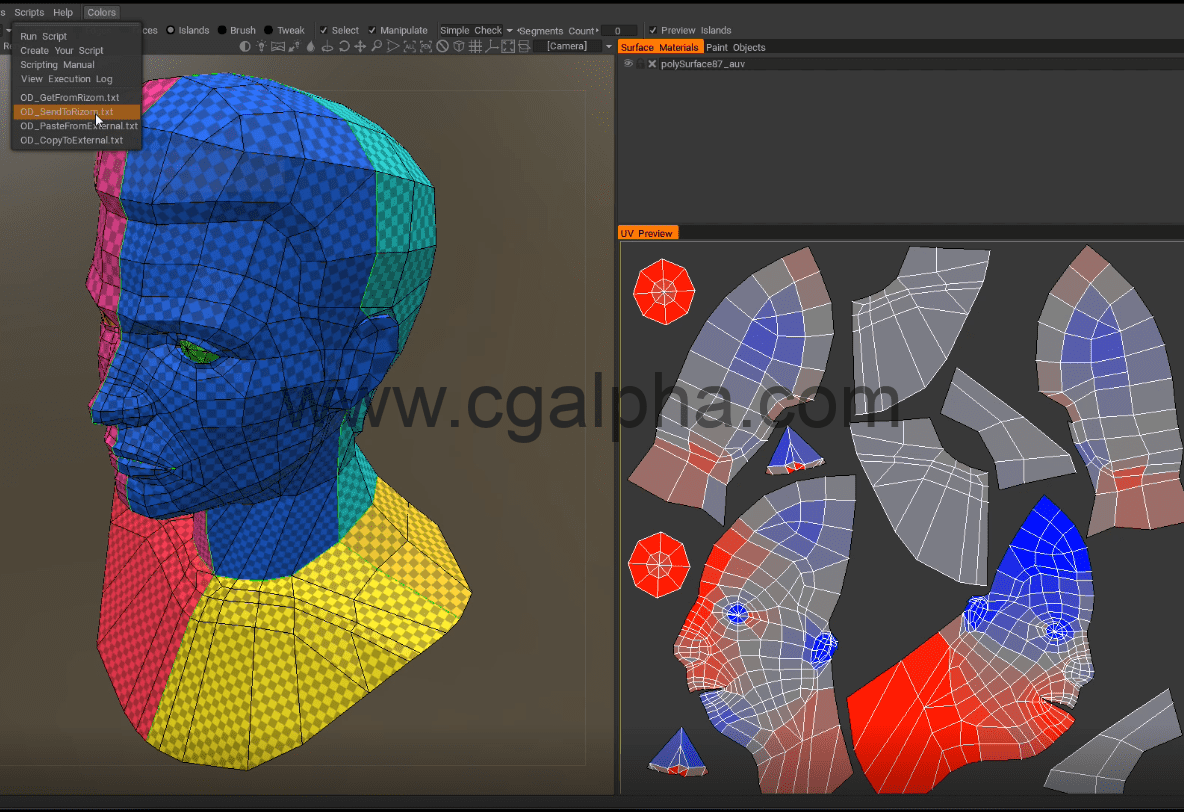Toggle the axis gizmo icon

[492, 46]
